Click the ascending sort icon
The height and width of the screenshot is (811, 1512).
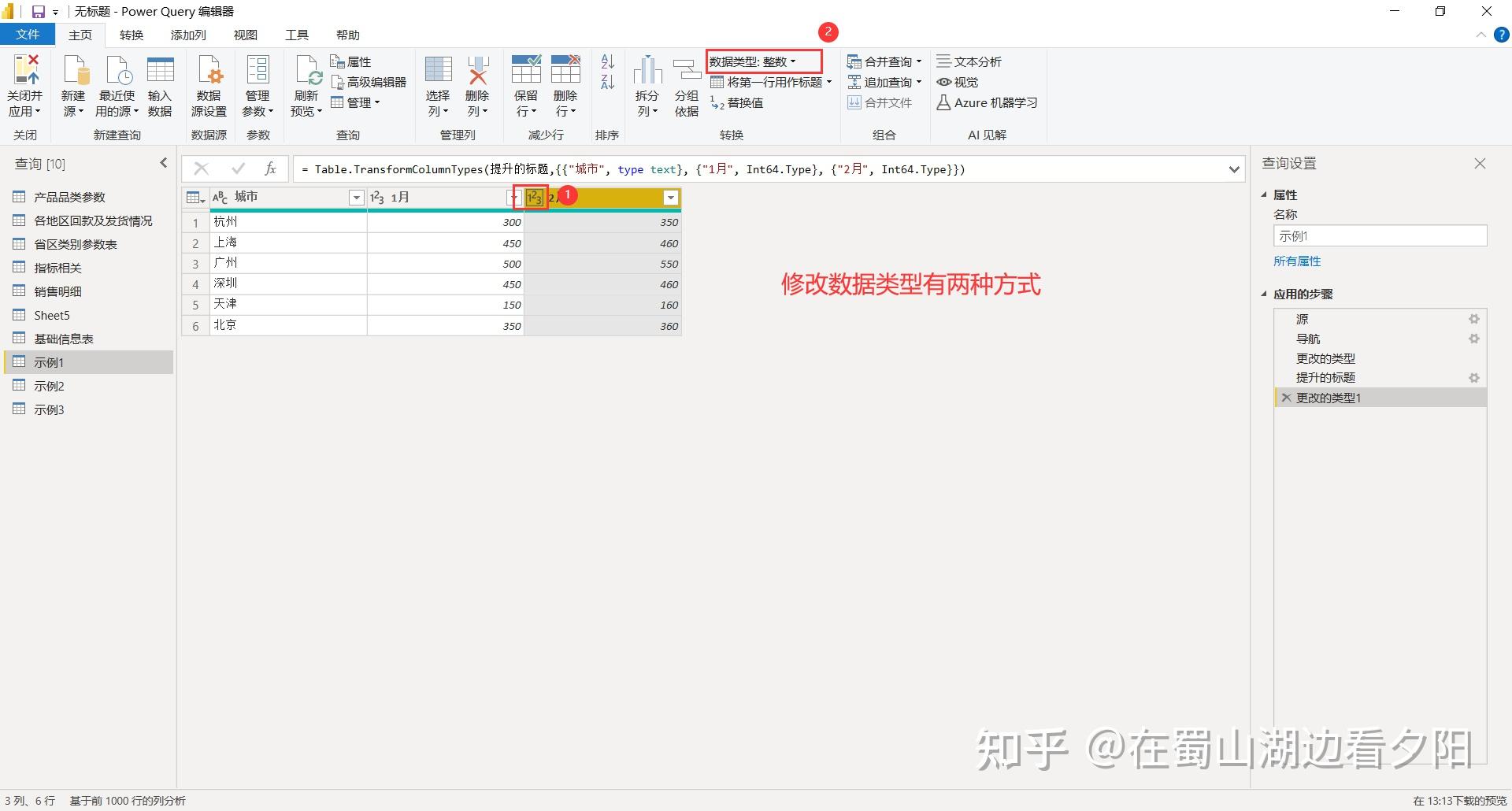coord(606,63)
